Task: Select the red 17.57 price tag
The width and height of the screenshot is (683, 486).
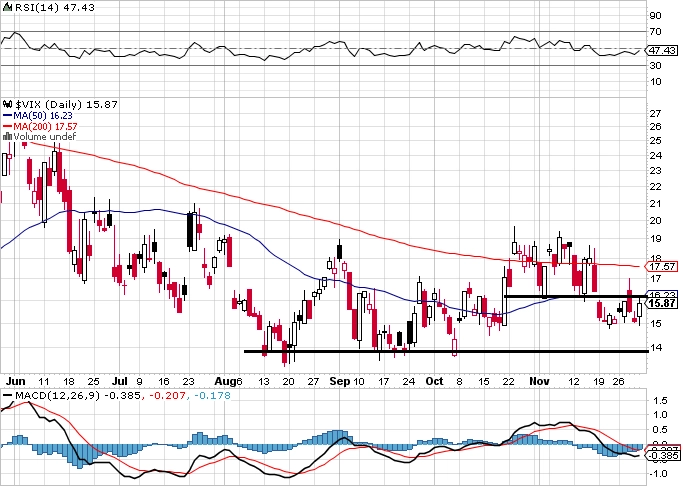Action: point(658,267)
